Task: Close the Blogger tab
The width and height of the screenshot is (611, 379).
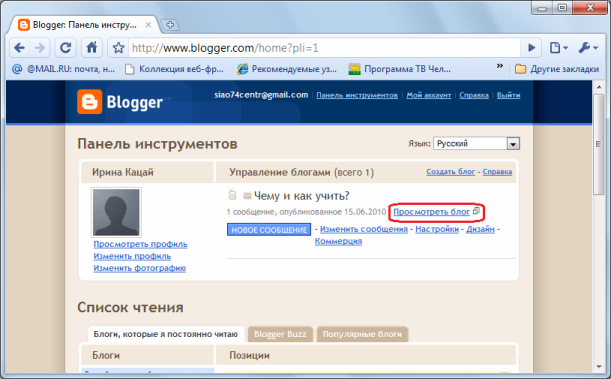Action: (148, 25)
